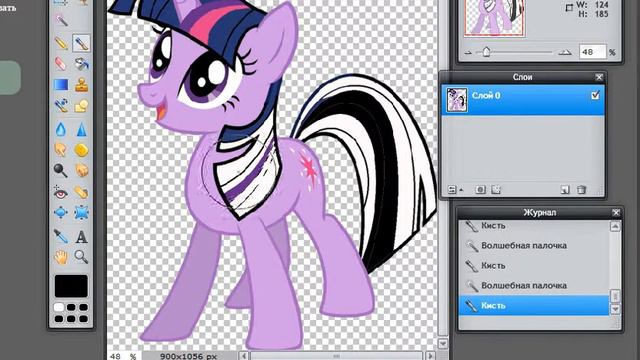640x360 pixels.
Task: Pick the small white color swatch
Action: (59, 307)
